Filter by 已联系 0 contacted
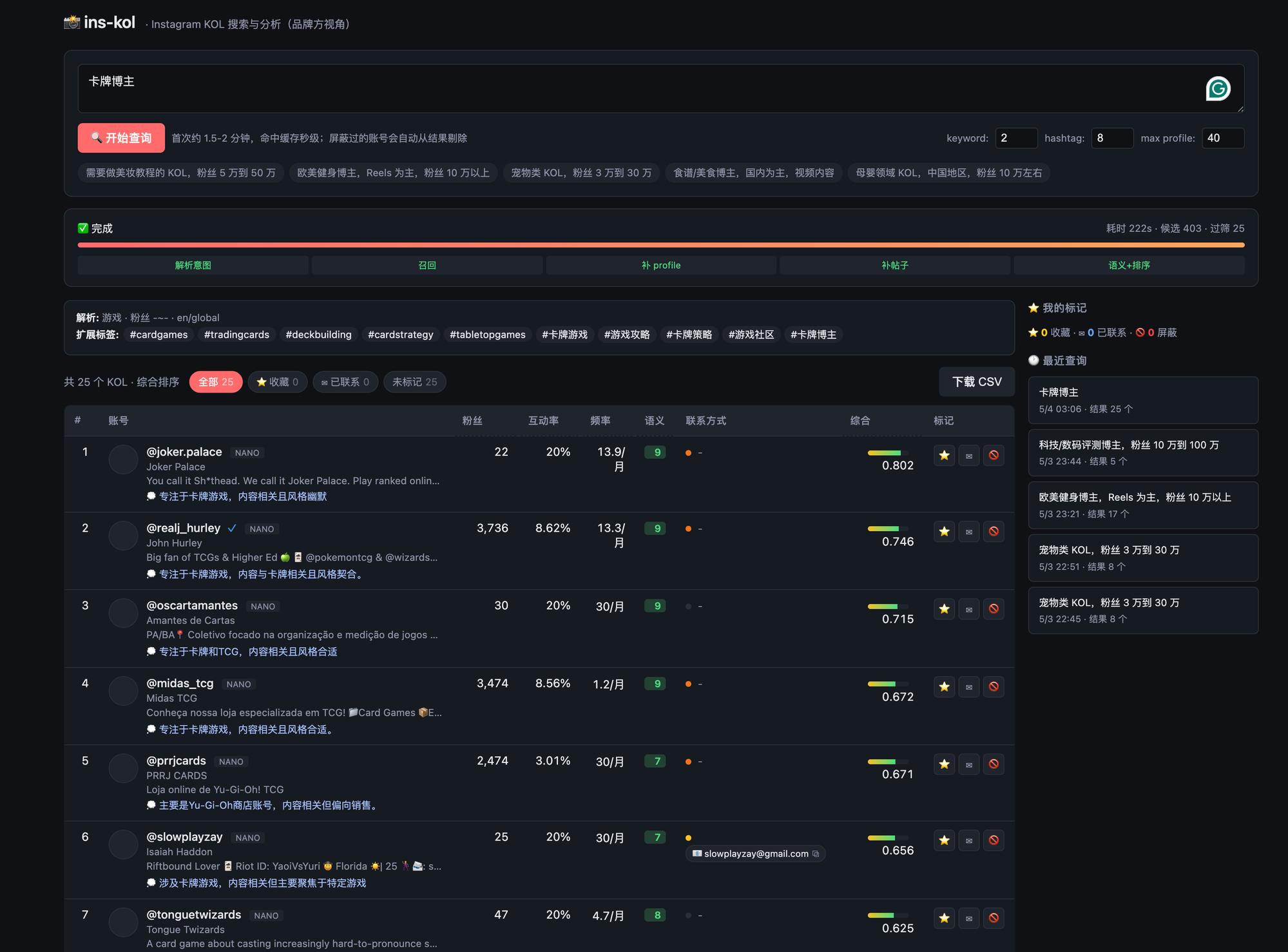 345,382
